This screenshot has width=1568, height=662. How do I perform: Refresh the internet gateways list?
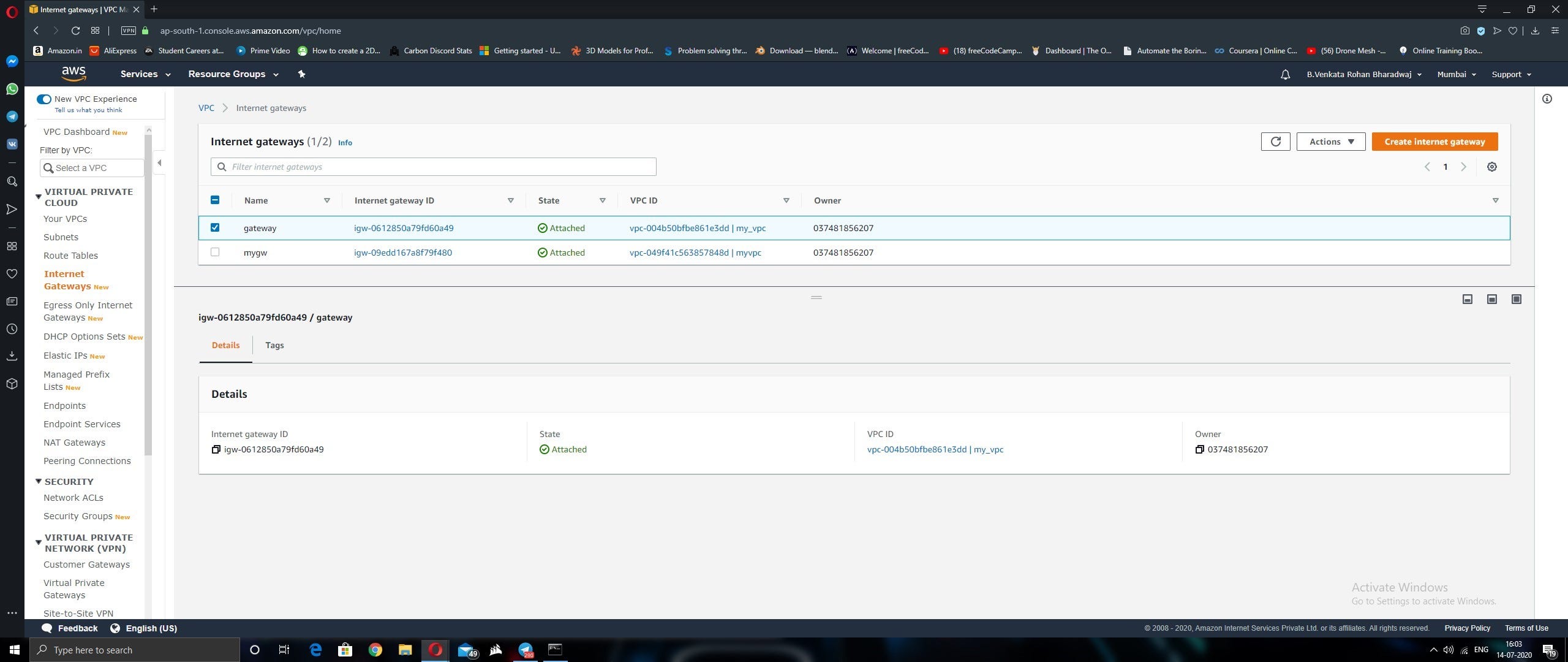tap(1275, 142)
